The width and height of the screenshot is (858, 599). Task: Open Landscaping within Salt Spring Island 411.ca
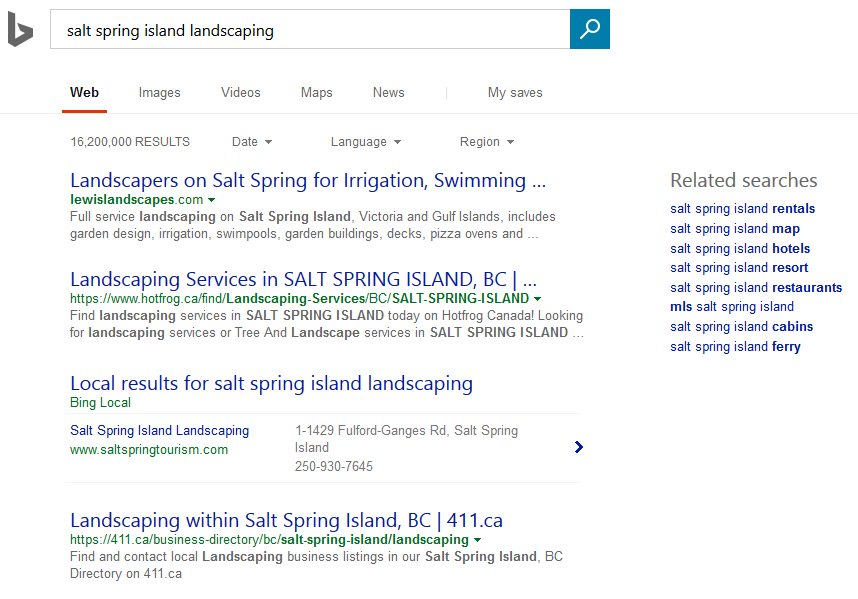tap(286, 520)
